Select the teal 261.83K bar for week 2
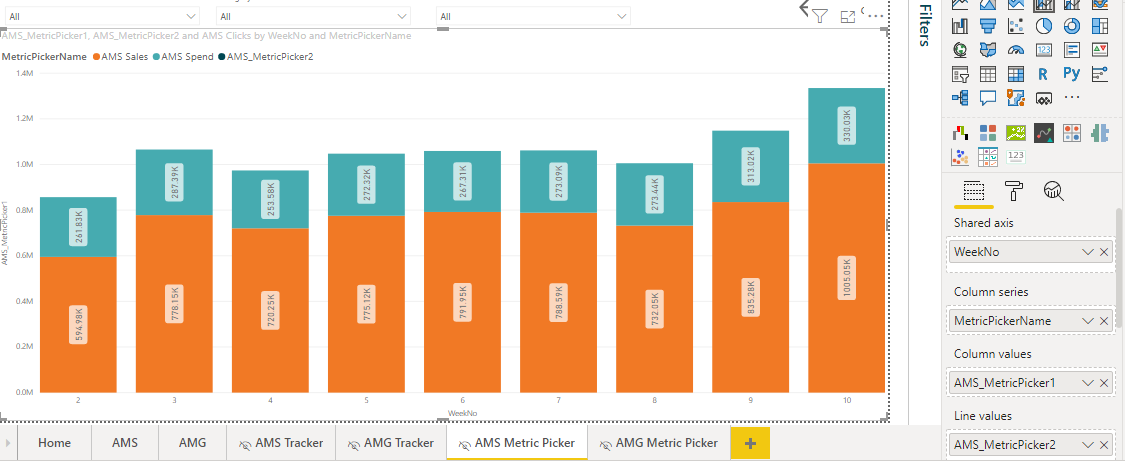Screen dimensions: 1125x461 click(78, 227)
